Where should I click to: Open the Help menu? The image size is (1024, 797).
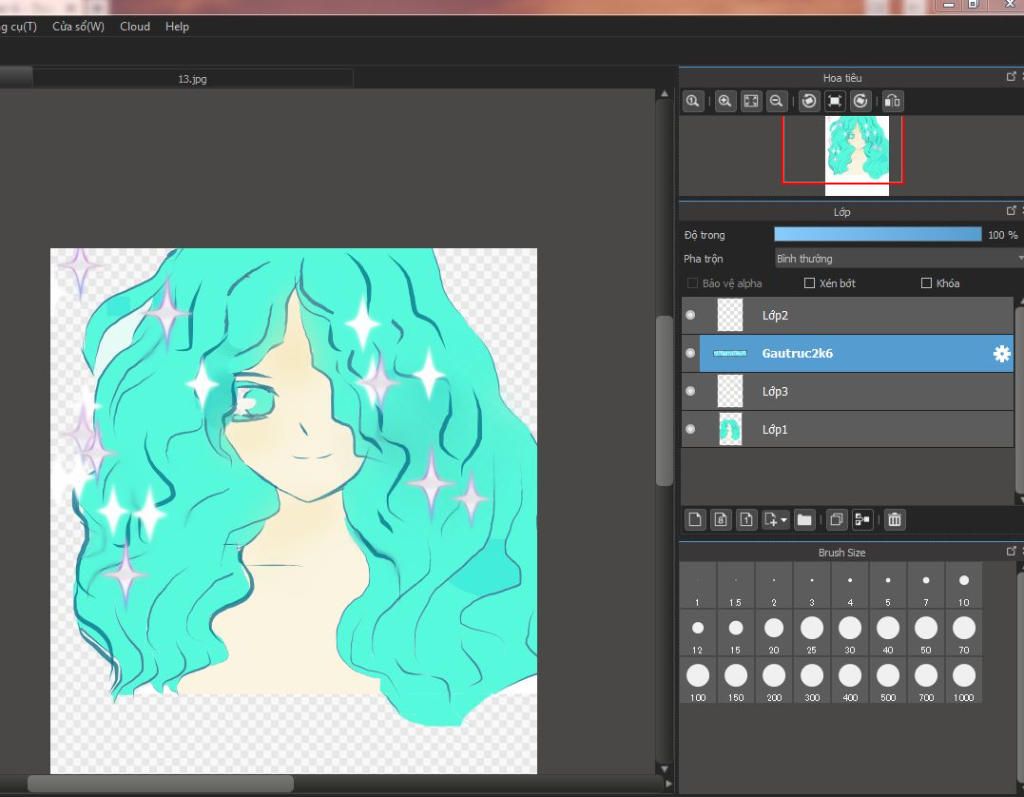177,27
